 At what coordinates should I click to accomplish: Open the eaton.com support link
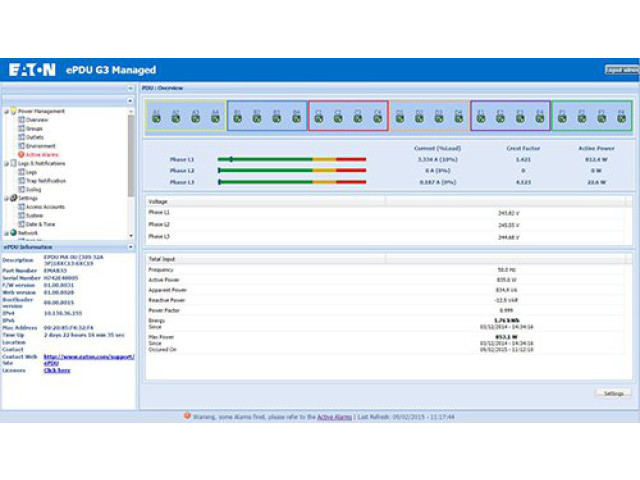point(89,360)
